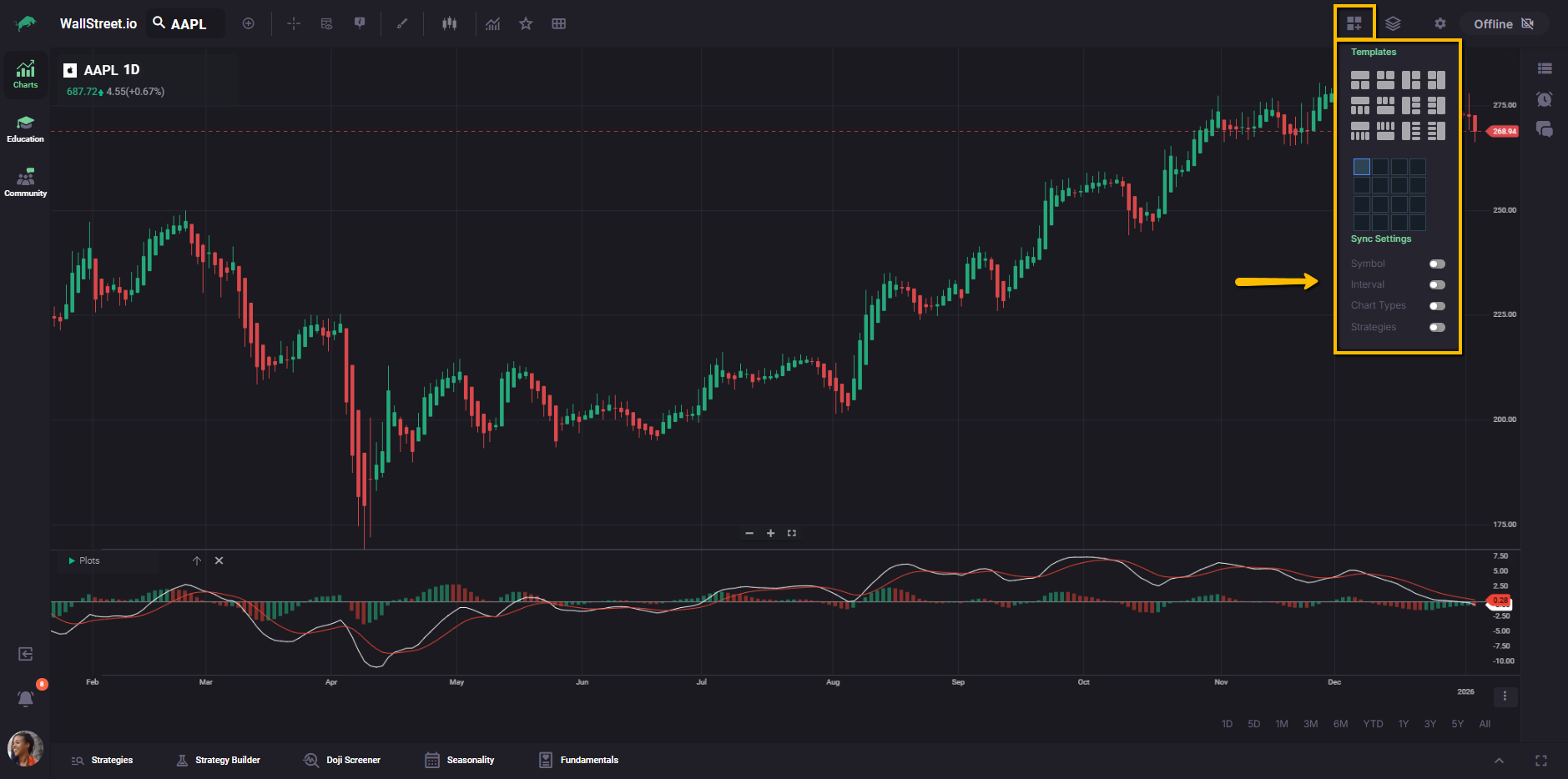Open notifications bell in the sidebar
1568x779 pixels.
26,698
